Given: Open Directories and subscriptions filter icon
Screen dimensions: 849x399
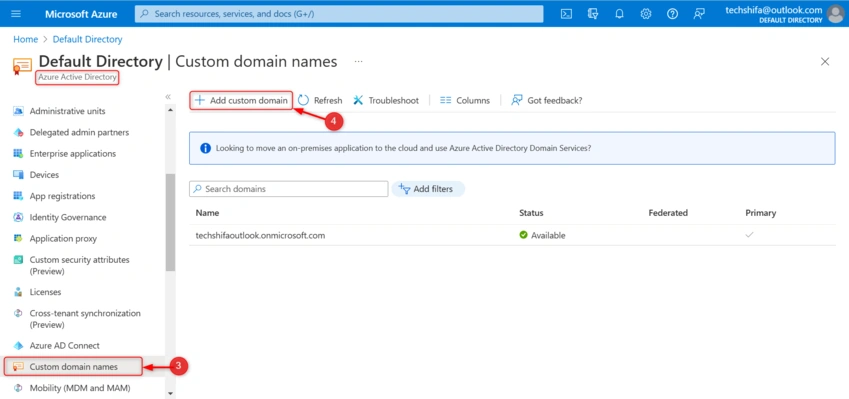Looking at the screenshot, I should (593, 14).
